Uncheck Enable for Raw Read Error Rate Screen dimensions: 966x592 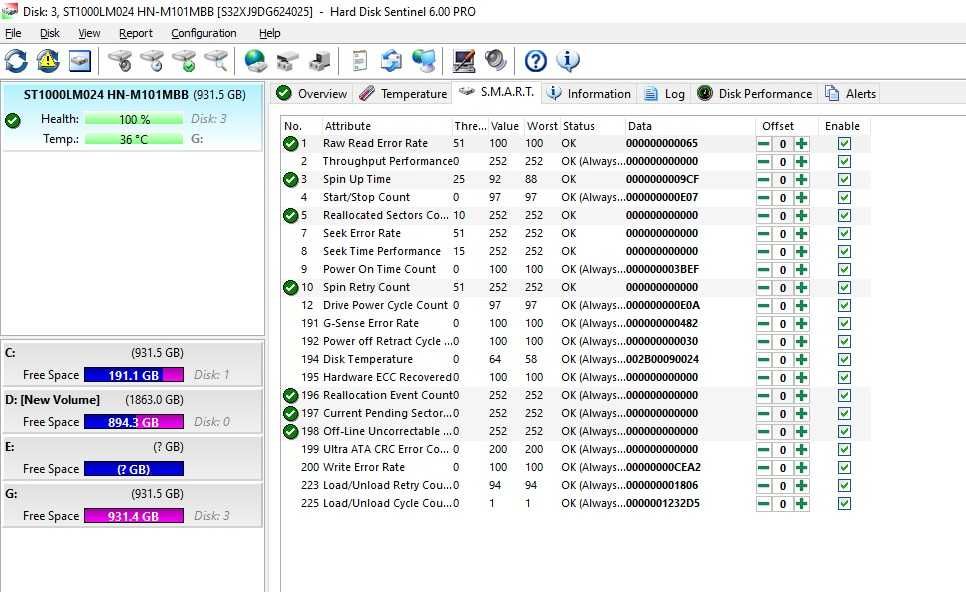pos(844,144)
